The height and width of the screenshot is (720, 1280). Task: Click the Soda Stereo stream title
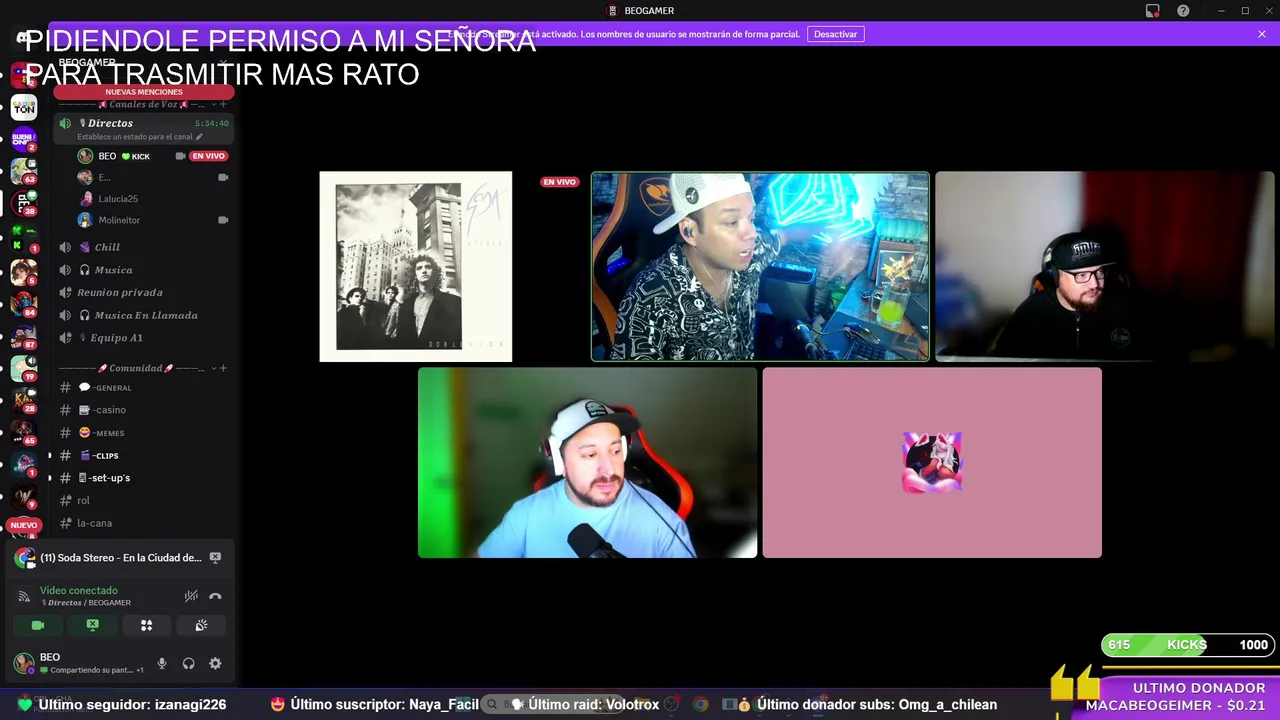pyautogui.click(x=120, y=558)
